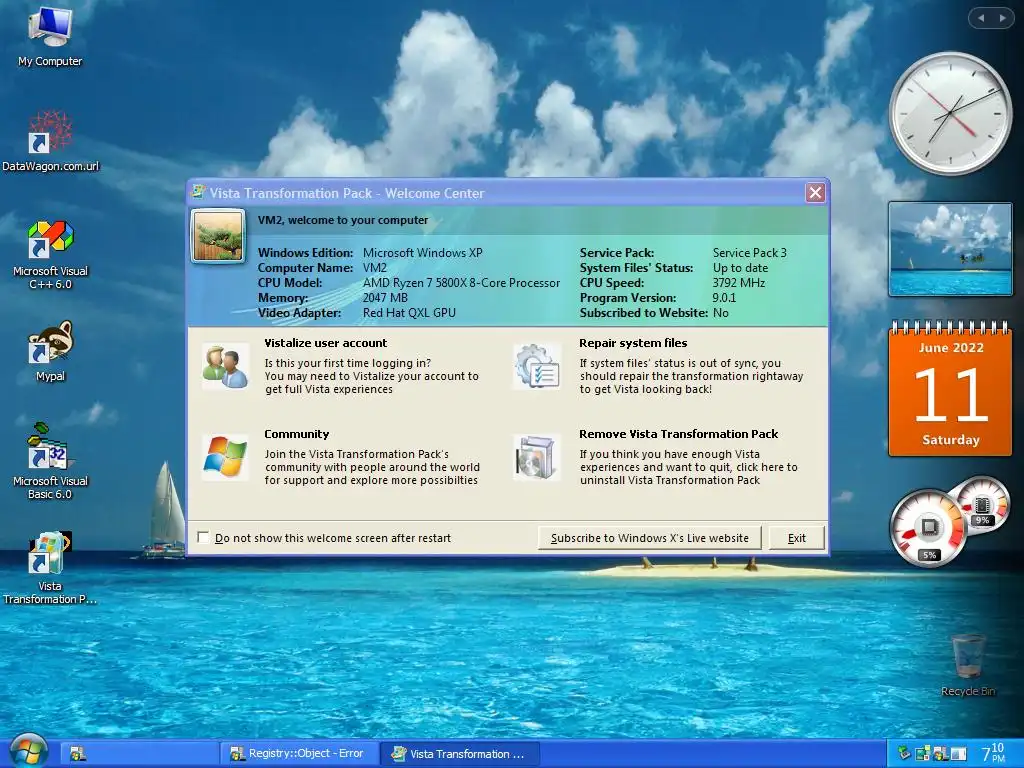Close the Welcome Center window

tap(815, 193)
